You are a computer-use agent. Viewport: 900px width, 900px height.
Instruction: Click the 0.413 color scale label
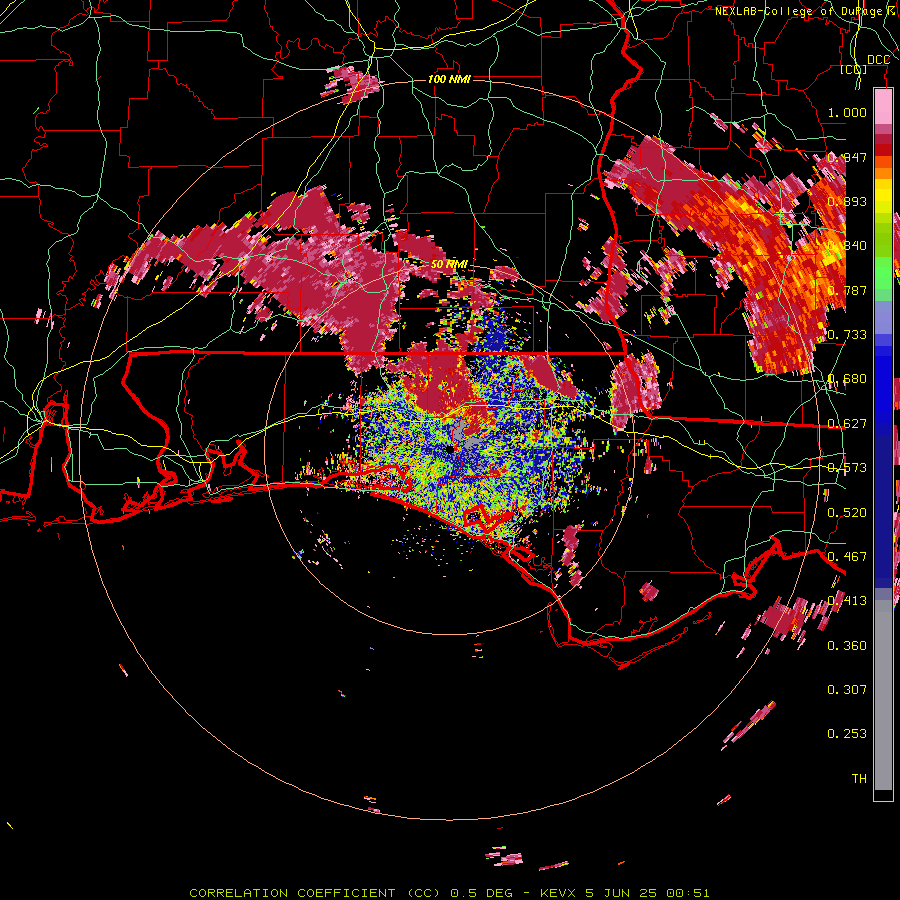click(x=847, y=601)
